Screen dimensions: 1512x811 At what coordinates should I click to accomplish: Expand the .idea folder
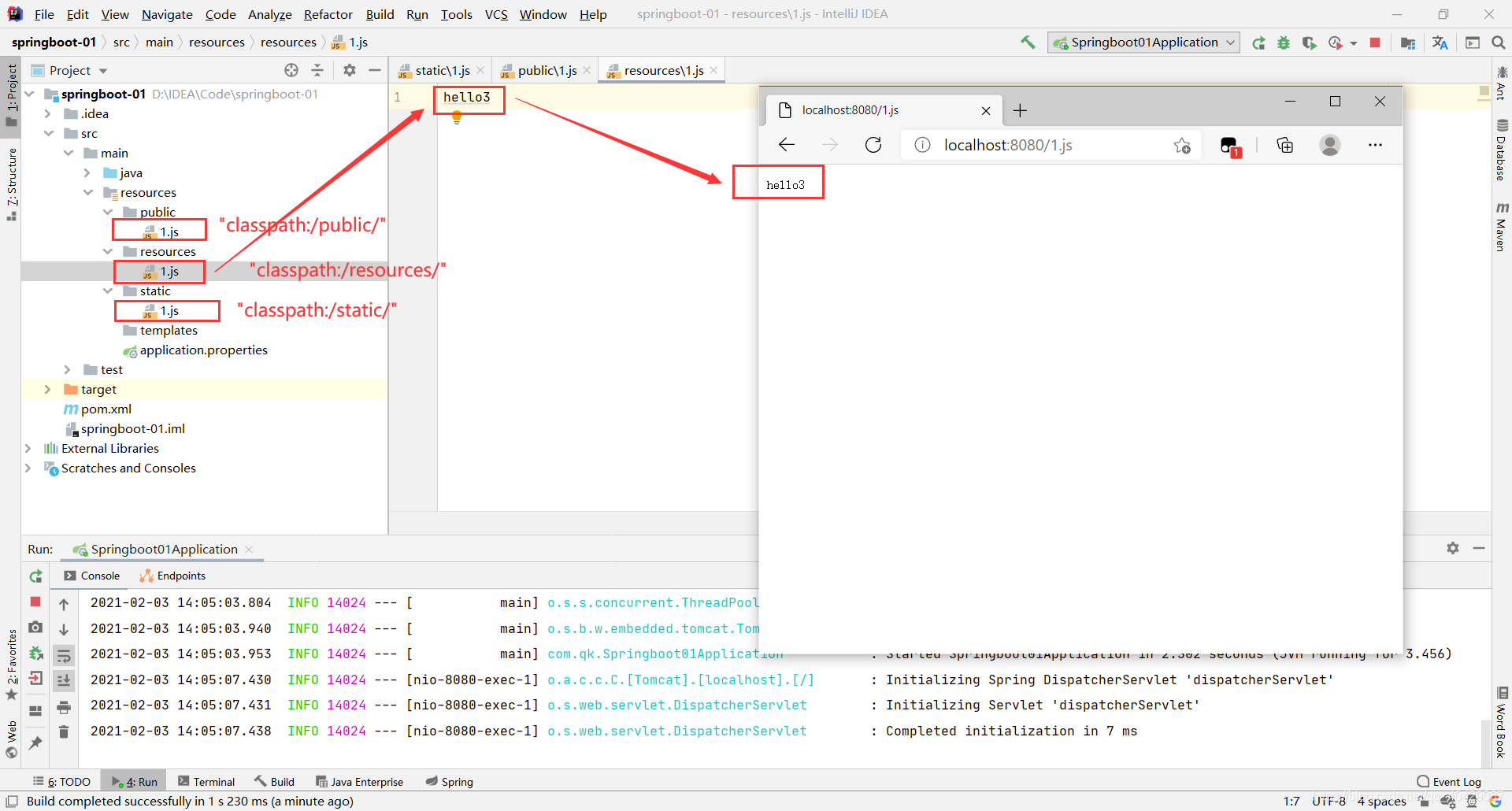coord(48,113)
